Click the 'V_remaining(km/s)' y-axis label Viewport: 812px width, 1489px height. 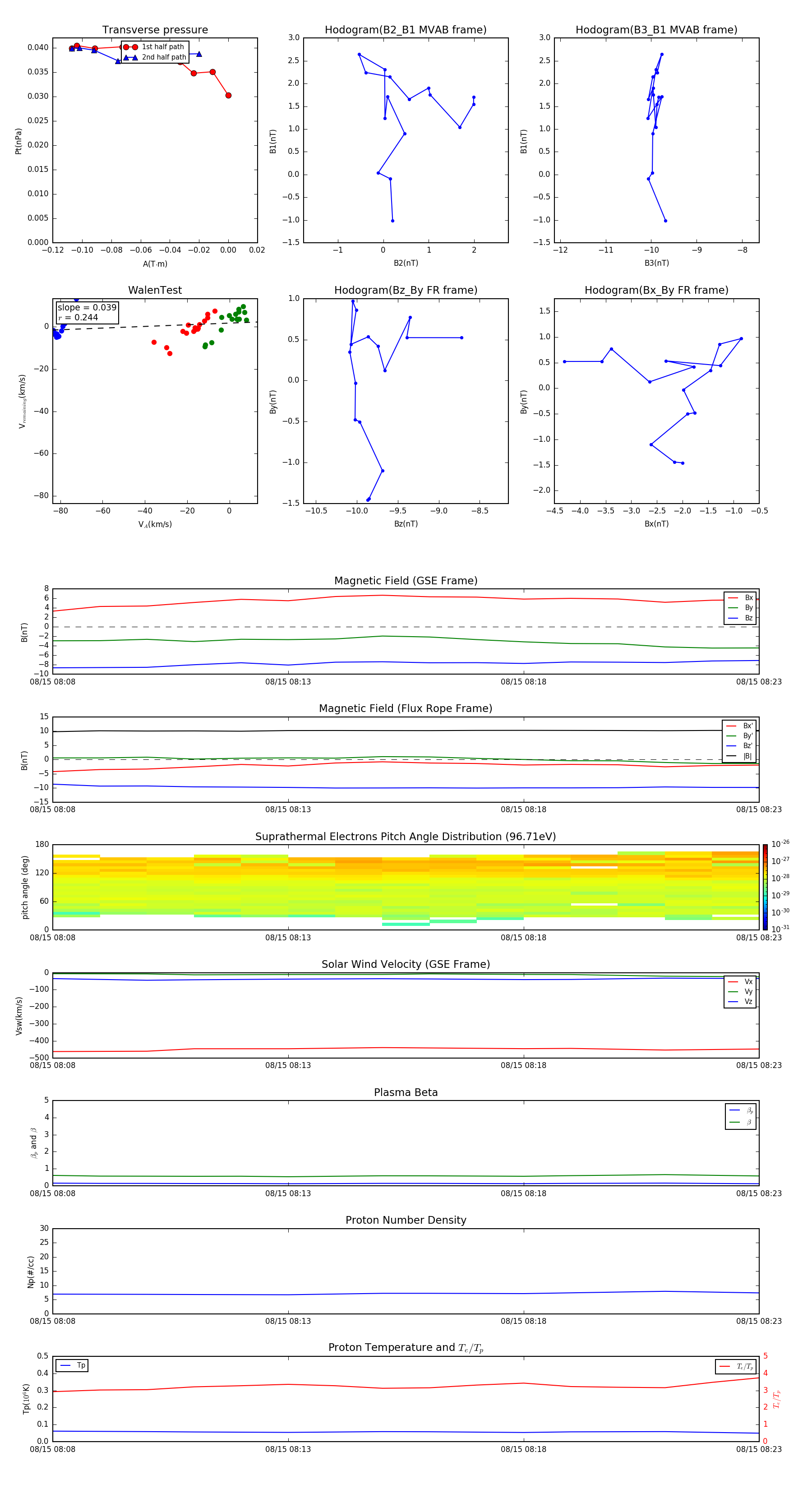click(22, 401)
